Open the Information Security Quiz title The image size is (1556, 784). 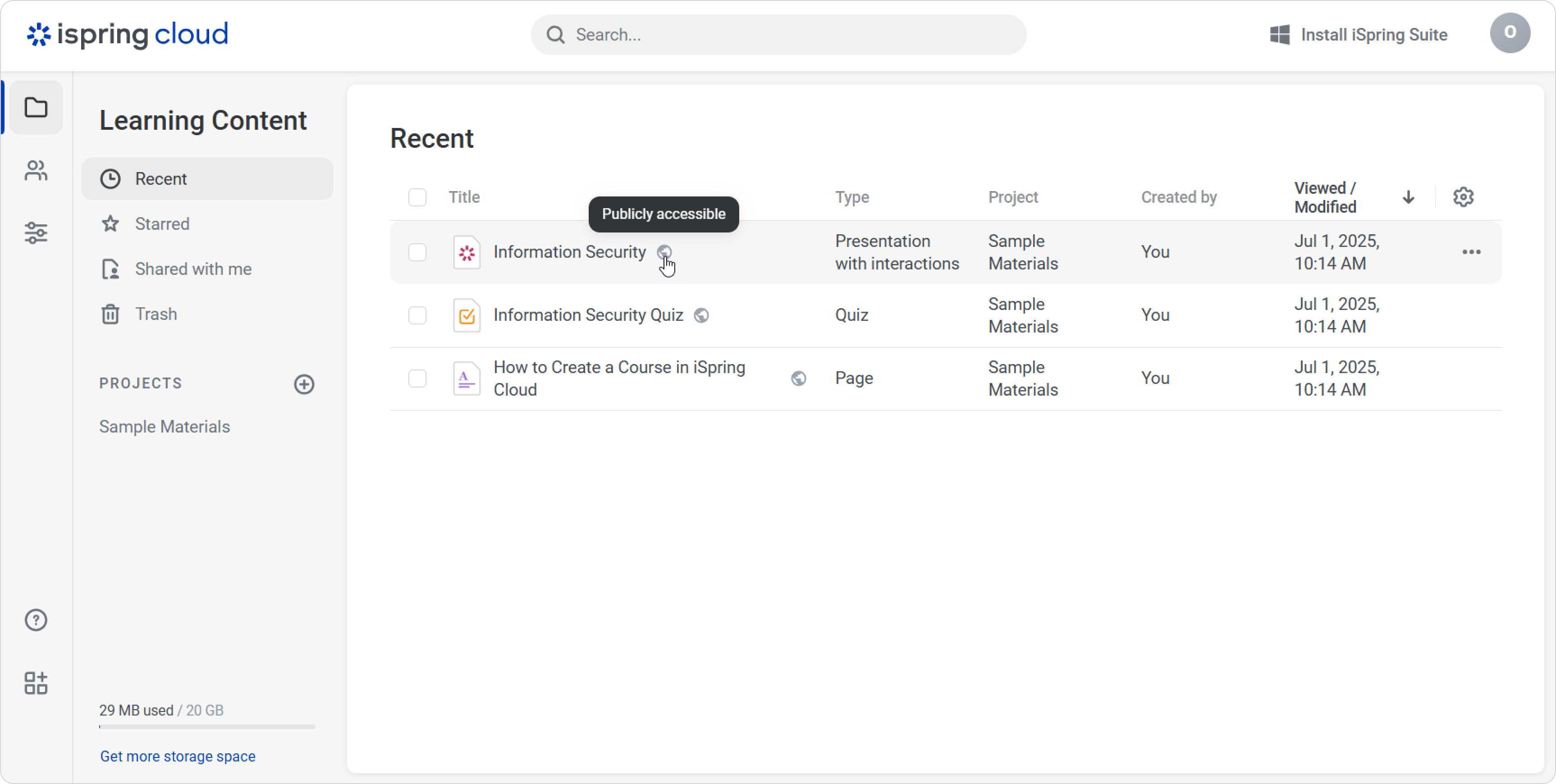588,315
